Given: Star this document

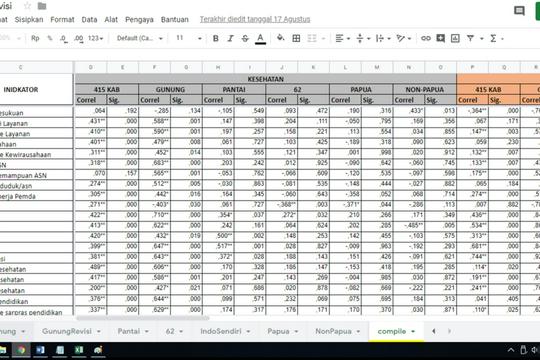Looking at the screenshot, I should 27,6.
